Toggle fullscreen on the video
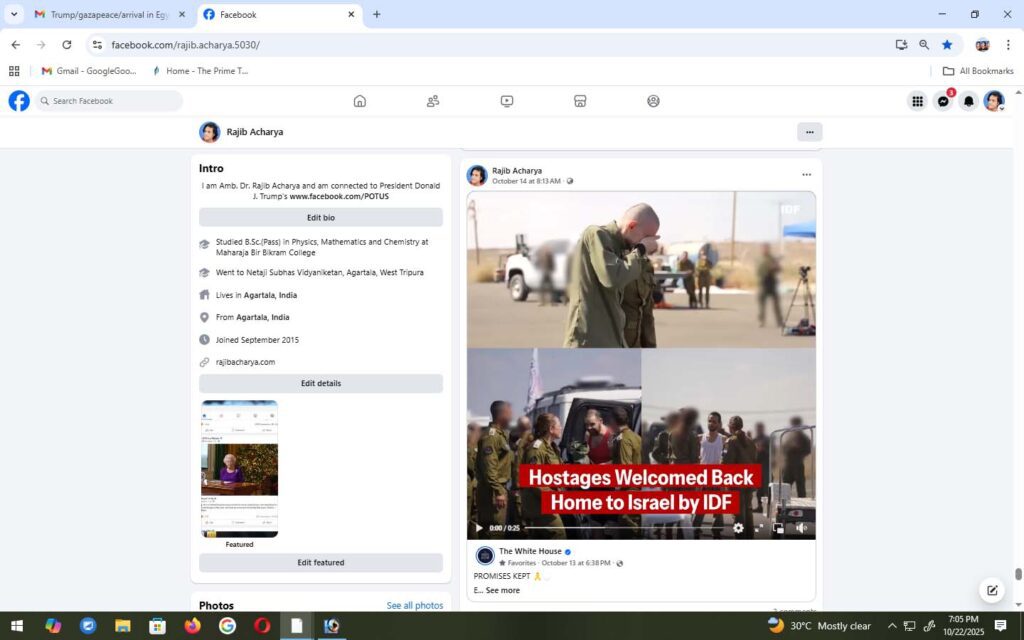 (759, 528)
